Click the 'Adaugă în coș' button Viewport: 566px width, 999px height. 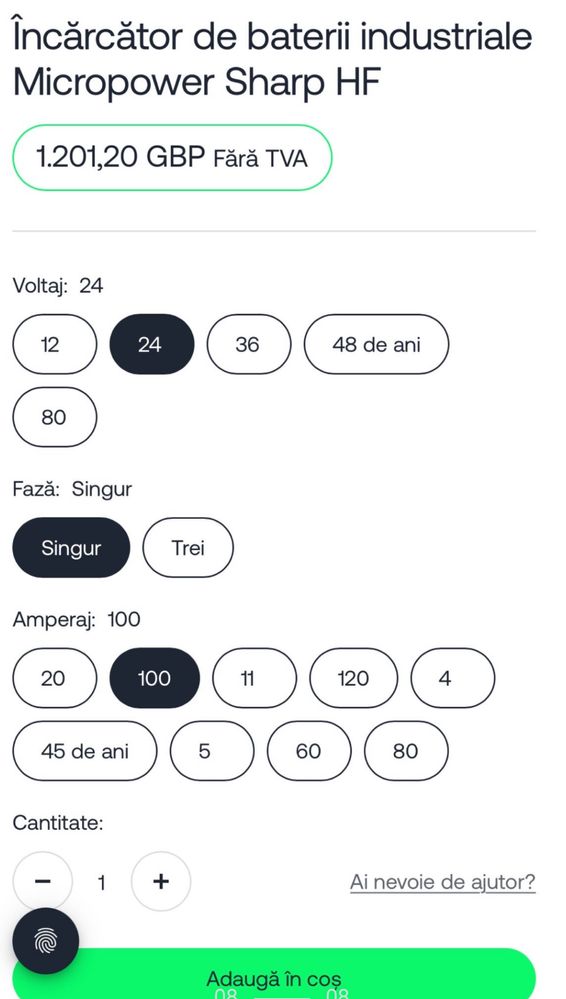pyautogui.click(x=274, y=975)
